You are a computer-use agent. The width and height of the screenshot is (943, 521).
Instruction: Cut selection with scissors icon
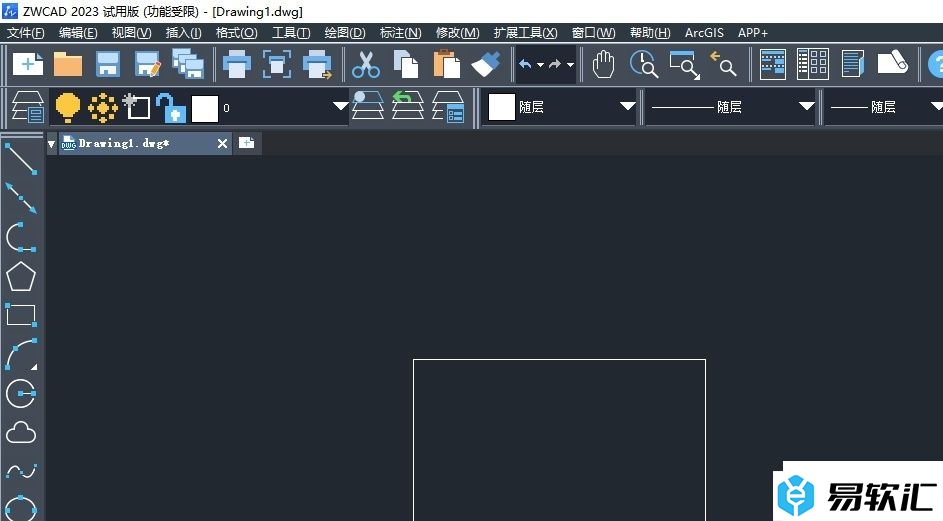click(x=366, y=64)
